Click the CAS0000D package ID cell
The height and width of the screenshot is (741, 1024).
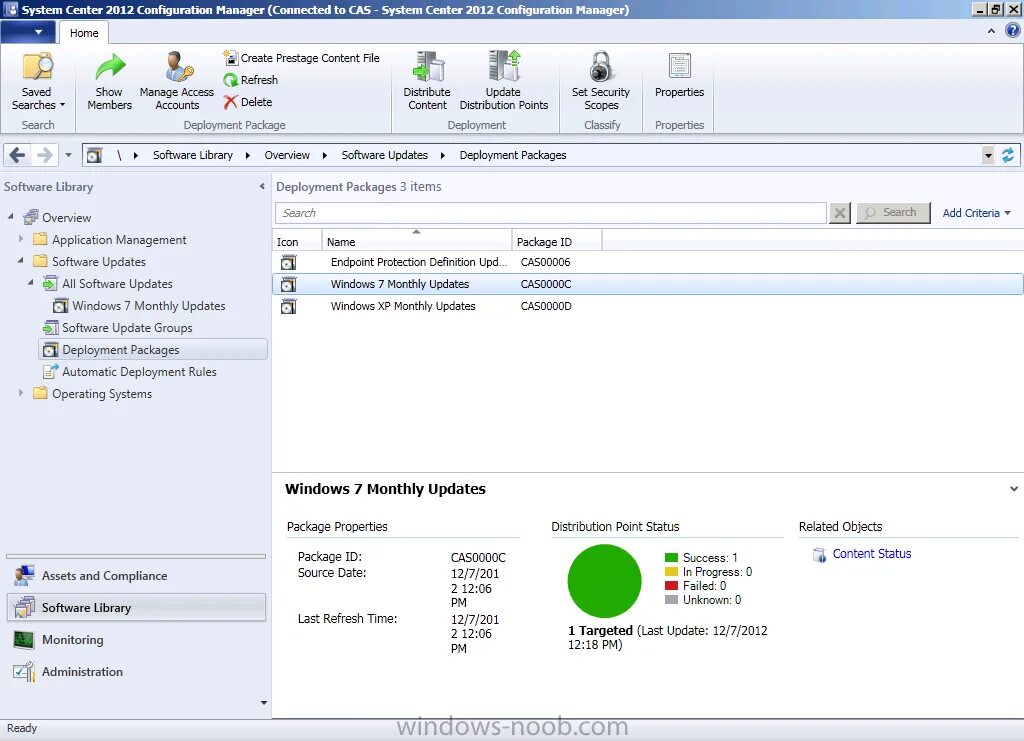click(x=546, y=306)
